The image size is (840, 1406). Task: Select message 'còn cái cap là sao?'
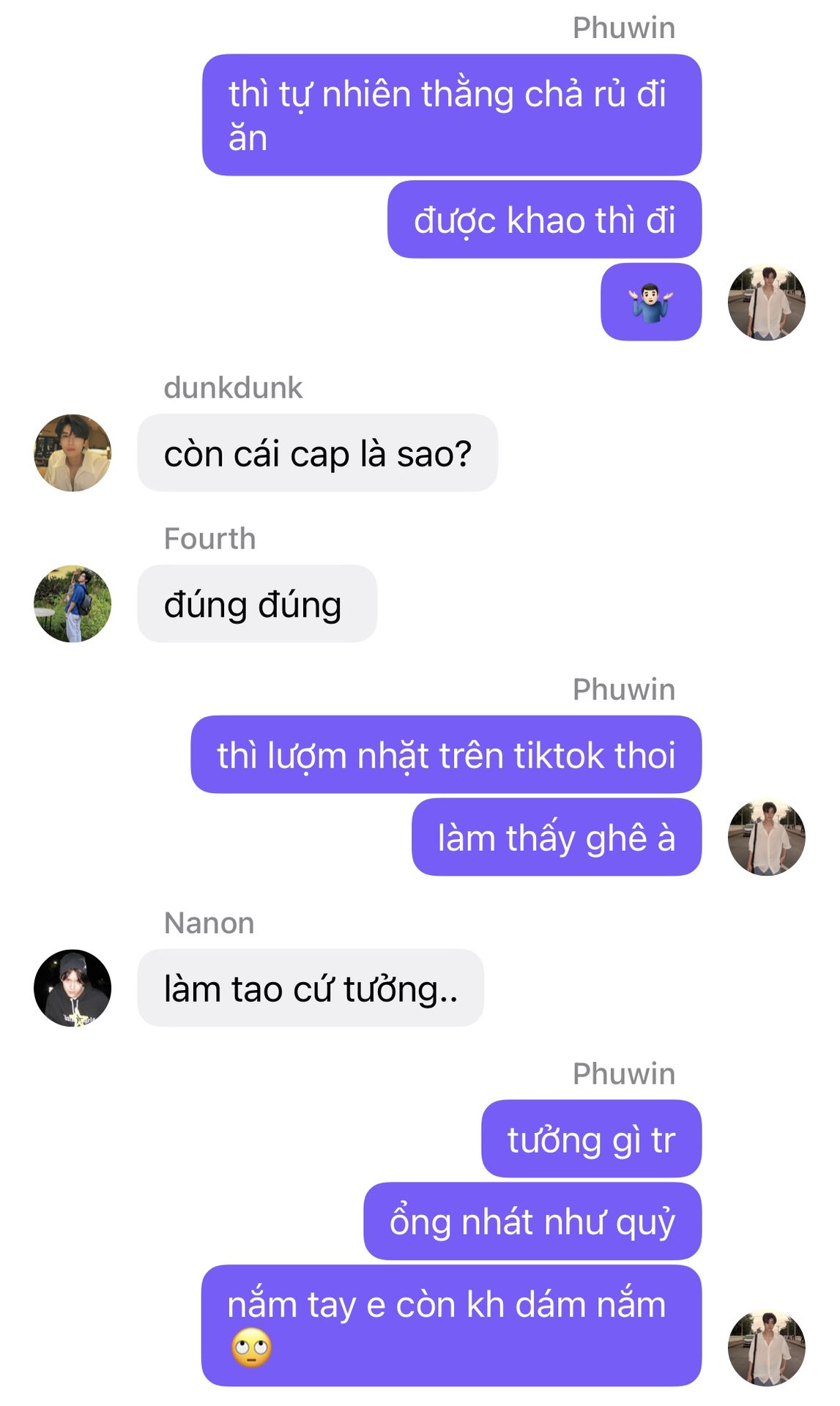tap(317, 453)
